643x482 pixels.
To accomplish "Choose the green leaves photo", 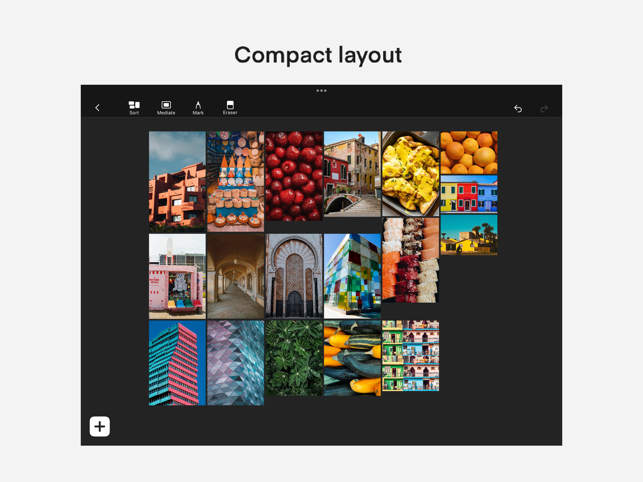I will click(x=294, y=358).
